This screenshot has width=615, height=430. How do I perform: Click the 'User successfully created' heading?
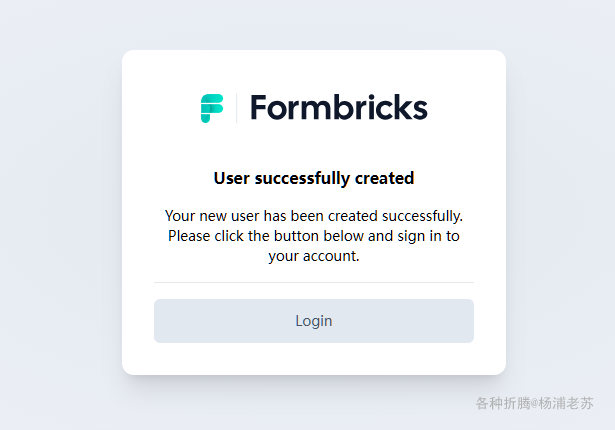tap(313, 179)
